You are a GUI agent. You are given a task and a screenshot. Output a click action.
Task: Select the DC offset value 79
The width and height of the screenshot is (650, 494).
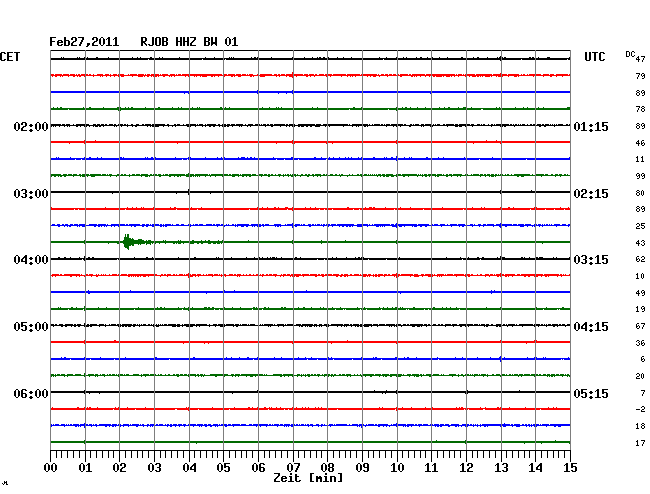point(640,76)
